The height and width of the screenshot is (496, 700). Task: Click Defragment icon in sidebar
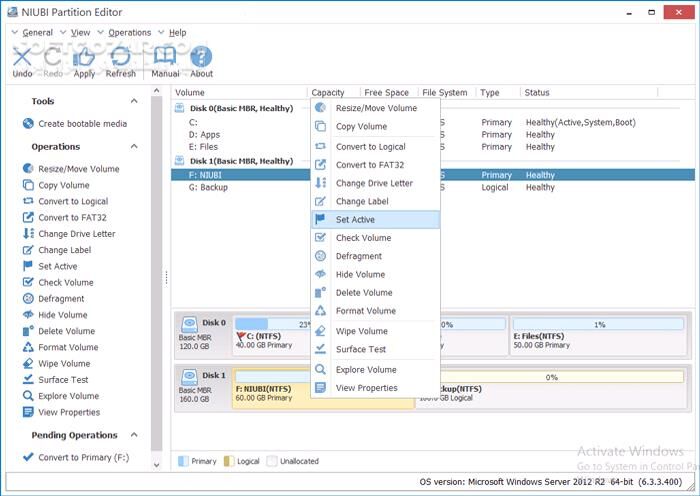pos(28,299)
